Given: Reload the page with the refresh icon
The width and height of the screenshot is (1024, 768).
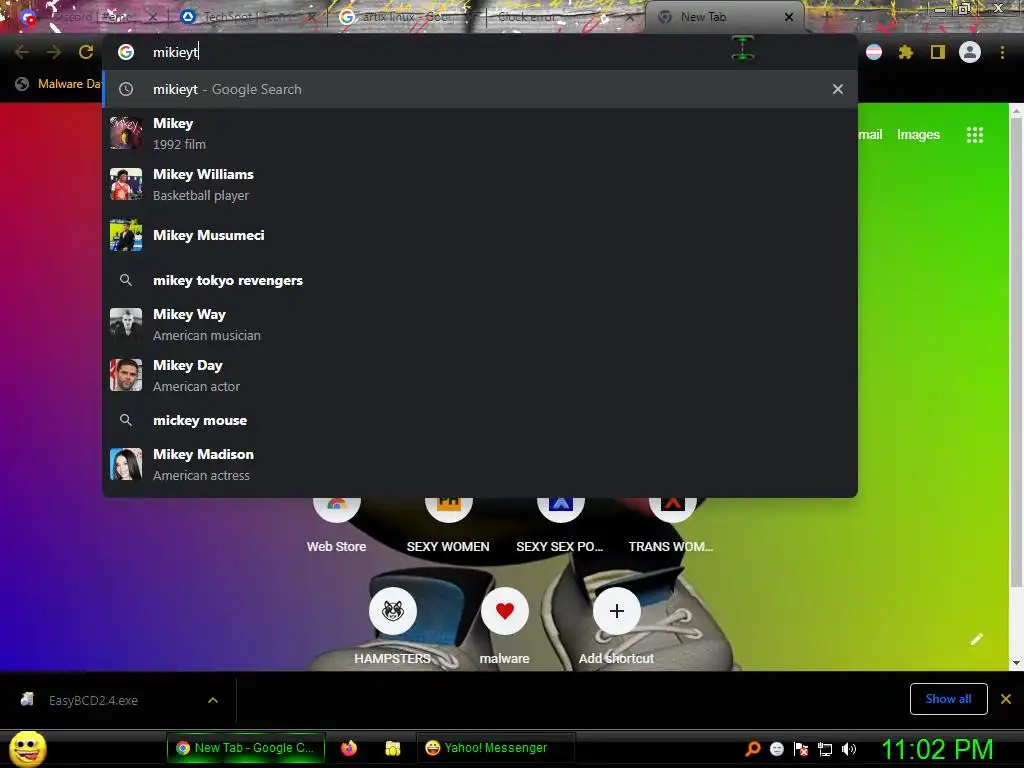Looking at the screenshot, I should (86, 52).
